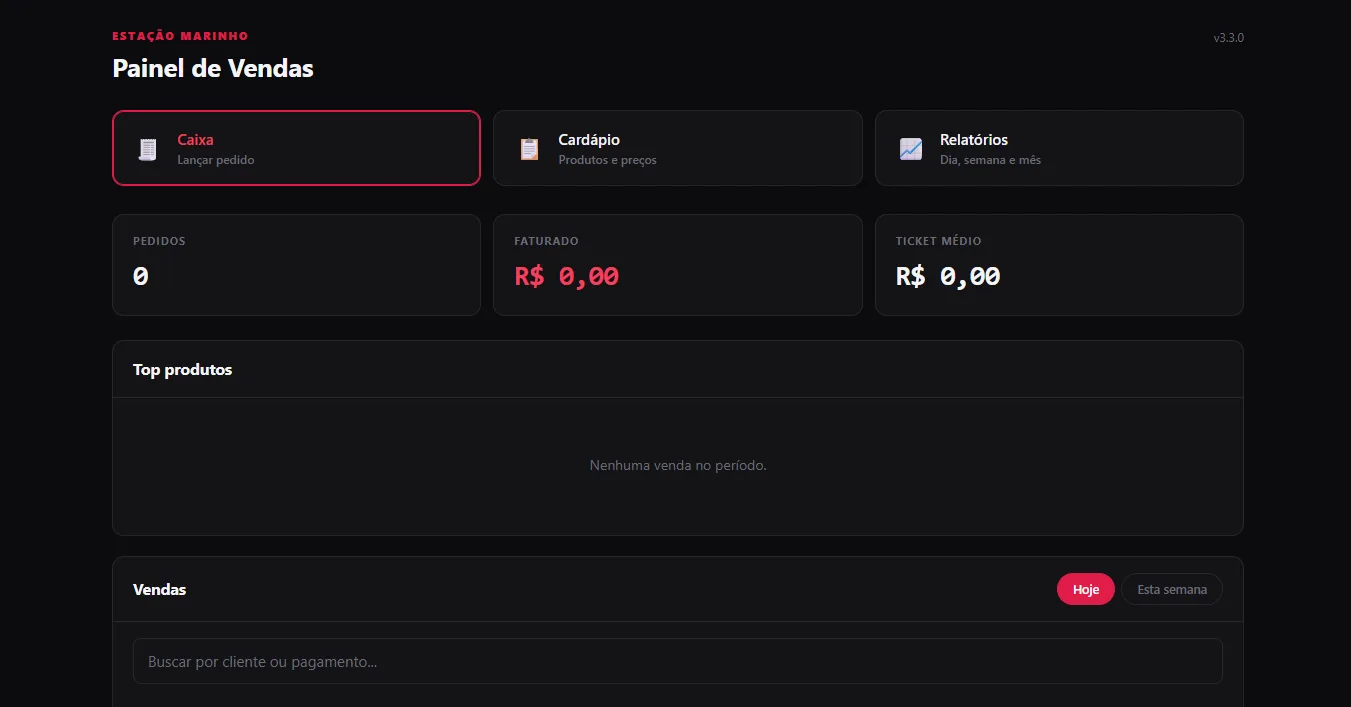Viewport: 1351px width, 707px height.
Task: Click 'Produtos e preços' subtitle text
Action: tap(608, 160)
